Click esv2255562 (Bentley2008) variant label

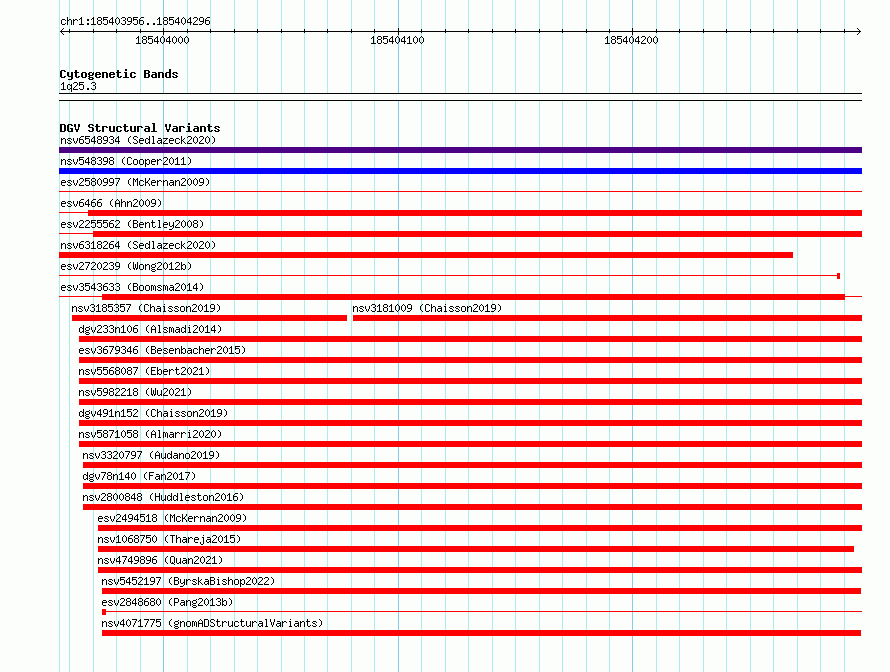(132, 224)
